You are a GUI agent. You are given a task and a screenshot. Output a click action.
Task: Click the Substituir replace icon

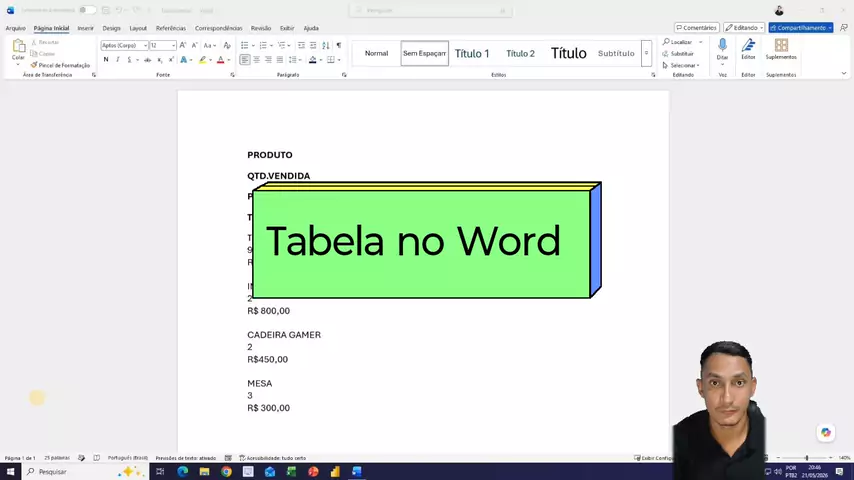pyautogui.click(x=666, y=54)
